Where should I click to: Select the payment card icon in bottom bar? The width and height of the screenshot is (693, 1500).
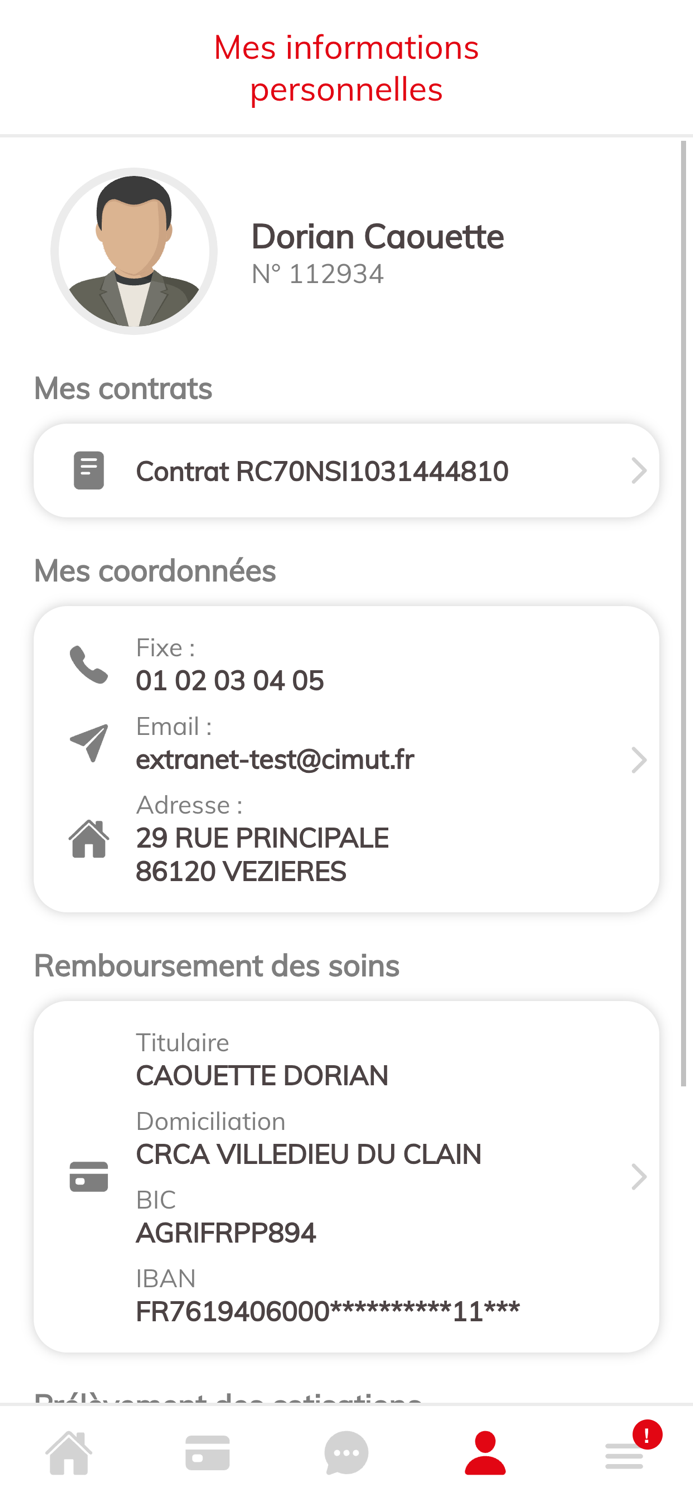207,1451
